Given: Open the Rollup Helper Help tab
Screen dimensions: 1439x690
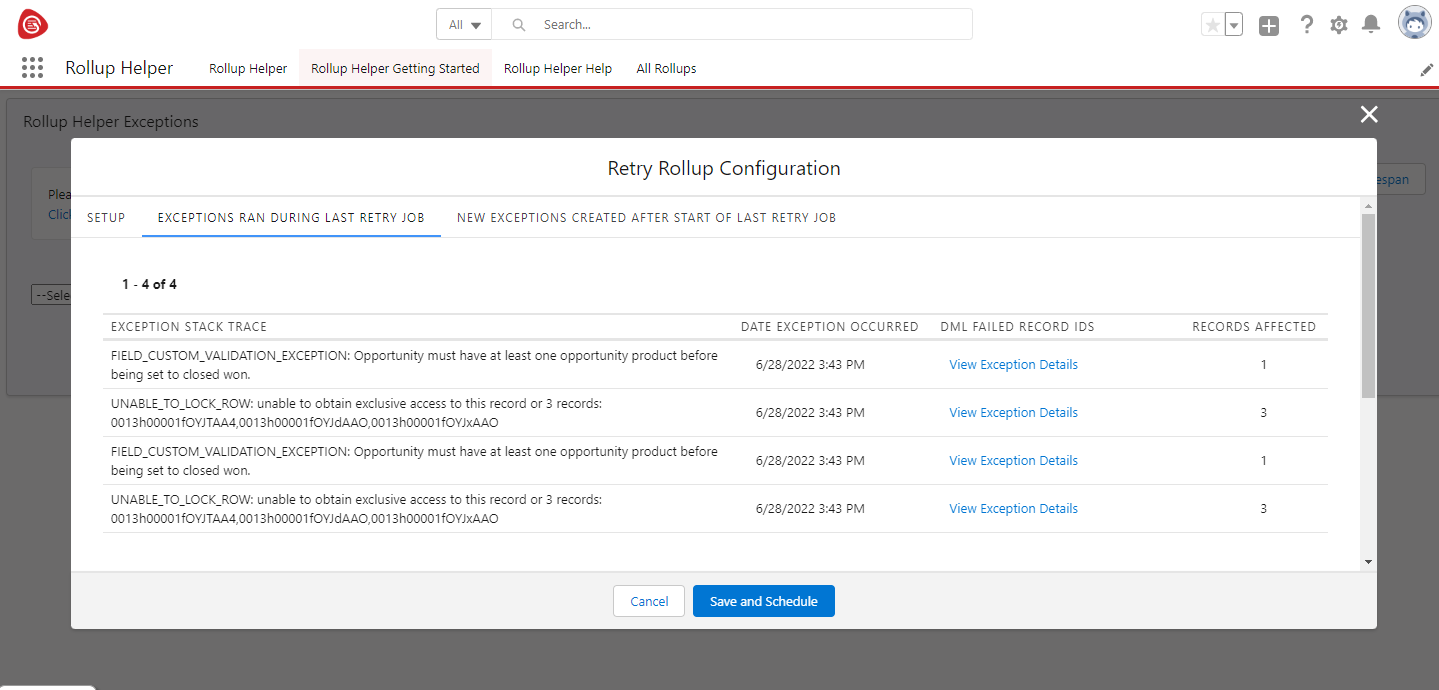Looking at the screenshot, I should point(558,68).
